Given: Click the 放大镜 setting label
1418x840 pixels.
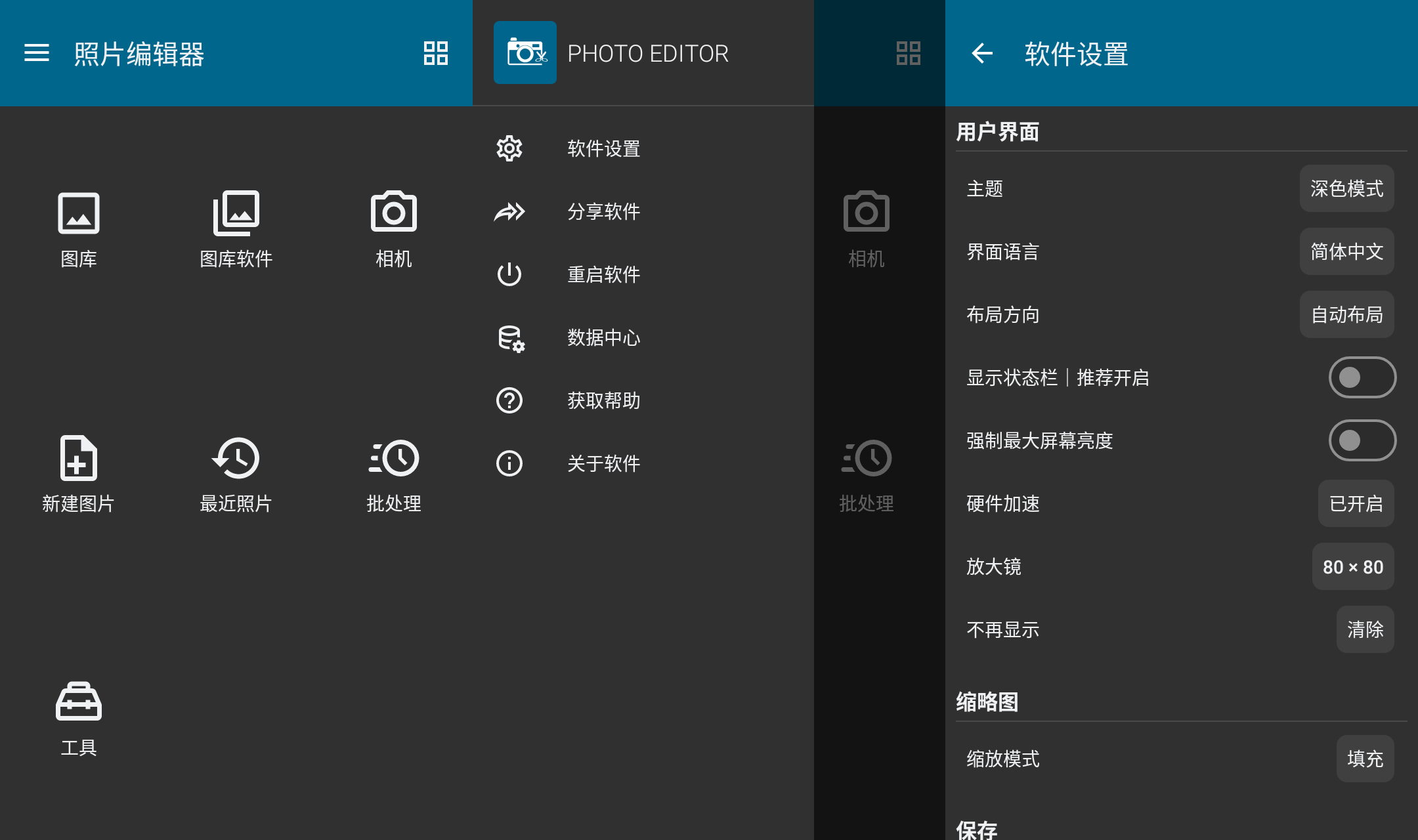Looking at the screenshot, I should [x=994, y=567].
